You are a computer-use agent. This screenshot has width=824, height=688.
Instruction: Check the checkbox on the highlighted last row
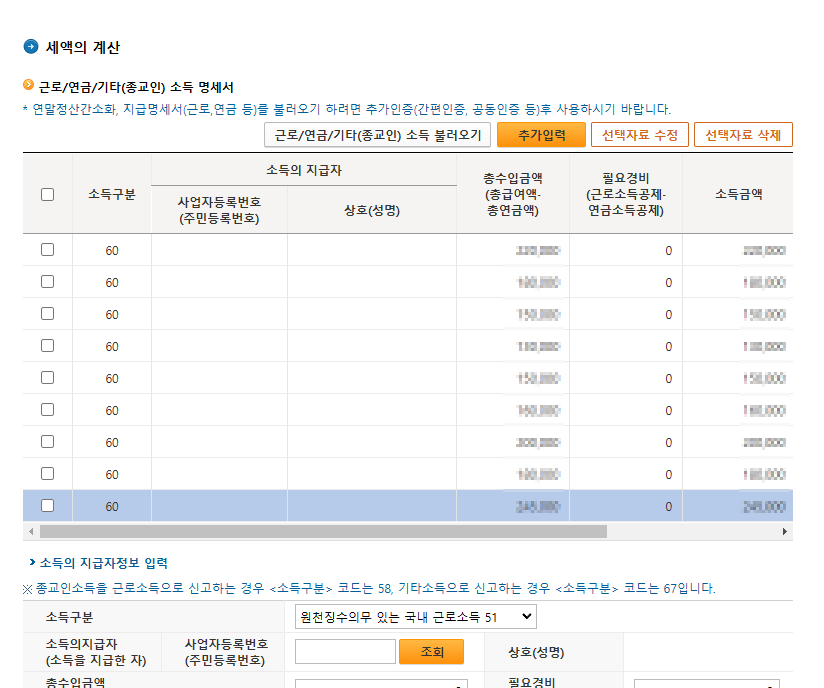tap(47, 506)
